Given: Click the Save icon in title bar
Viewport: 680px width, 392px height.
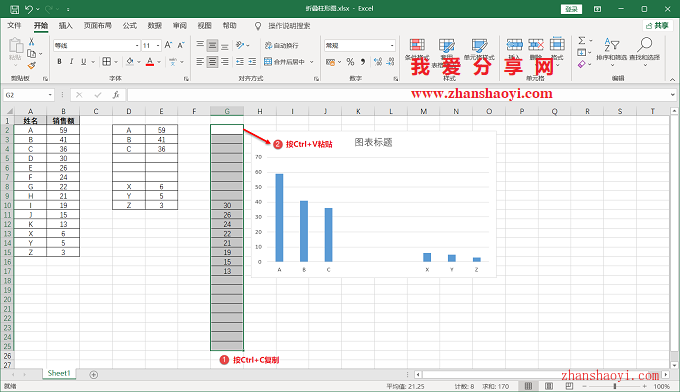Looking at the screenshot, I should click(14, 9).
